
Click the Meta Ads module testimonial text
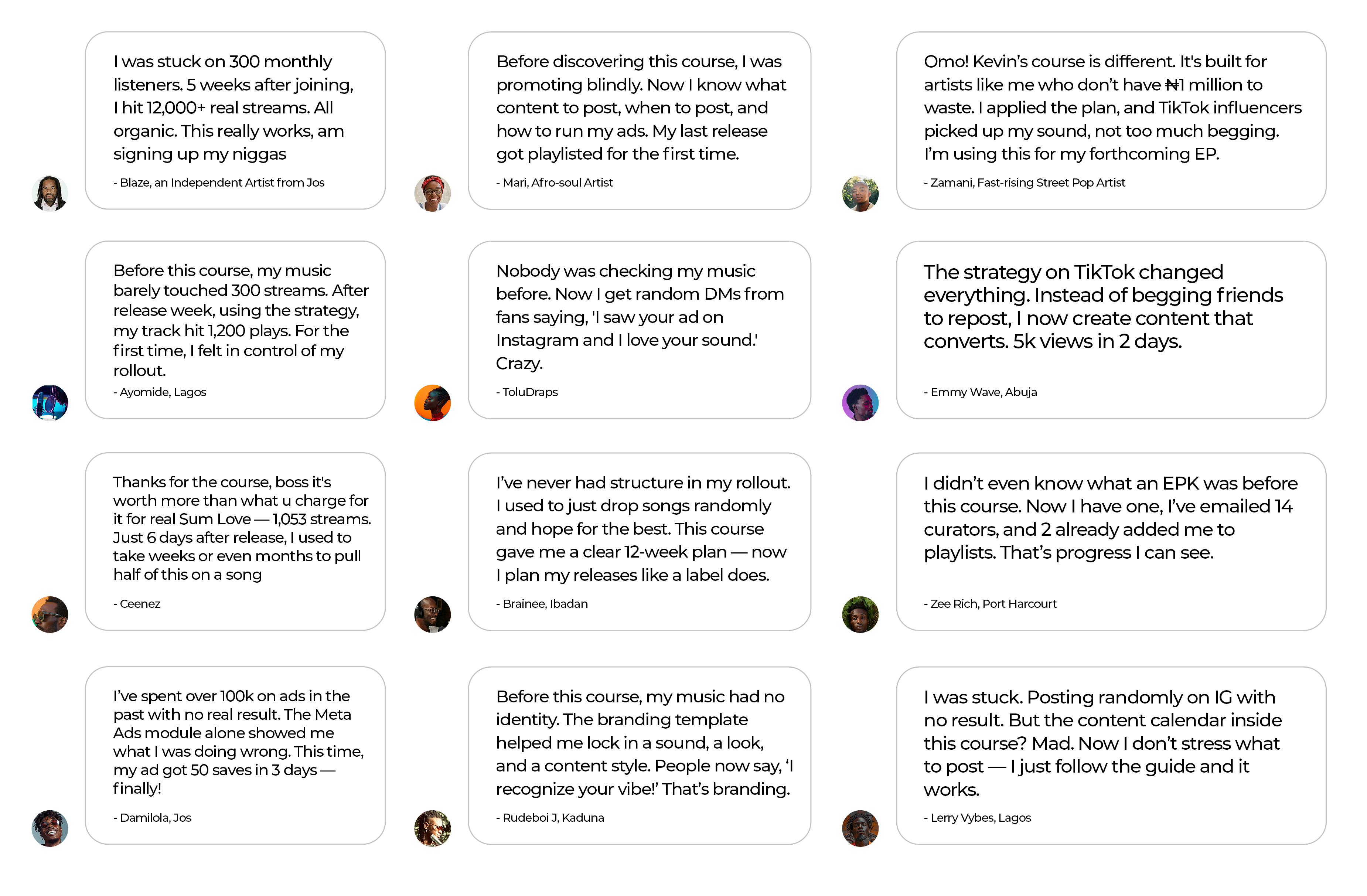point(238,742)
